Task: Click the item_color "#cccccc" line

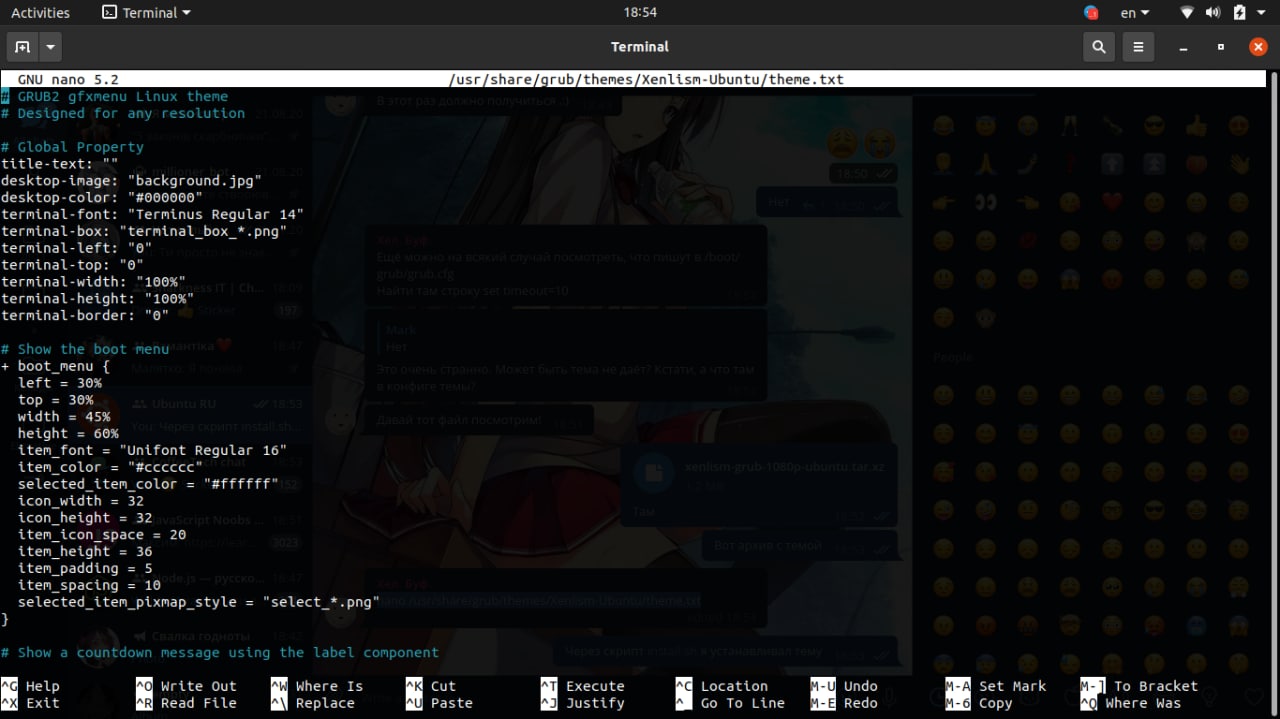Action: click(x=111, y=467)
